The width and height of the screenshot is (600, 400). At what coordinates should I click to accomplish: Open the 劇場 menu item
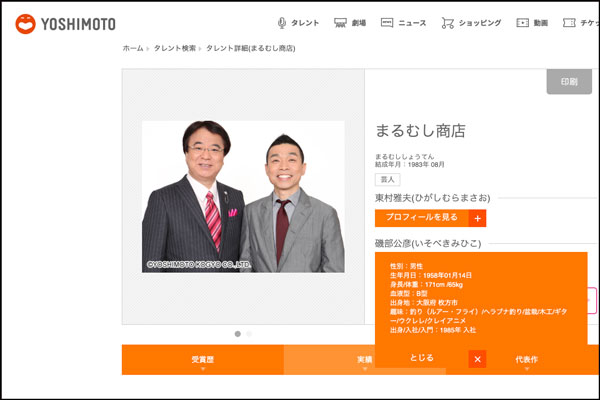pos(359,23)
